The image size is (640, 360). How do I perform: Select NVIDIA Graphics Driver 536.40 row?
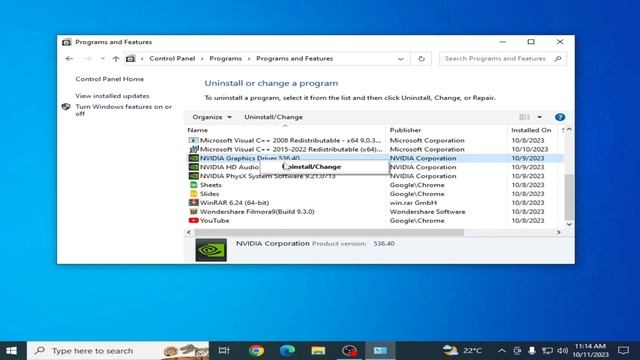click(375, 158)
